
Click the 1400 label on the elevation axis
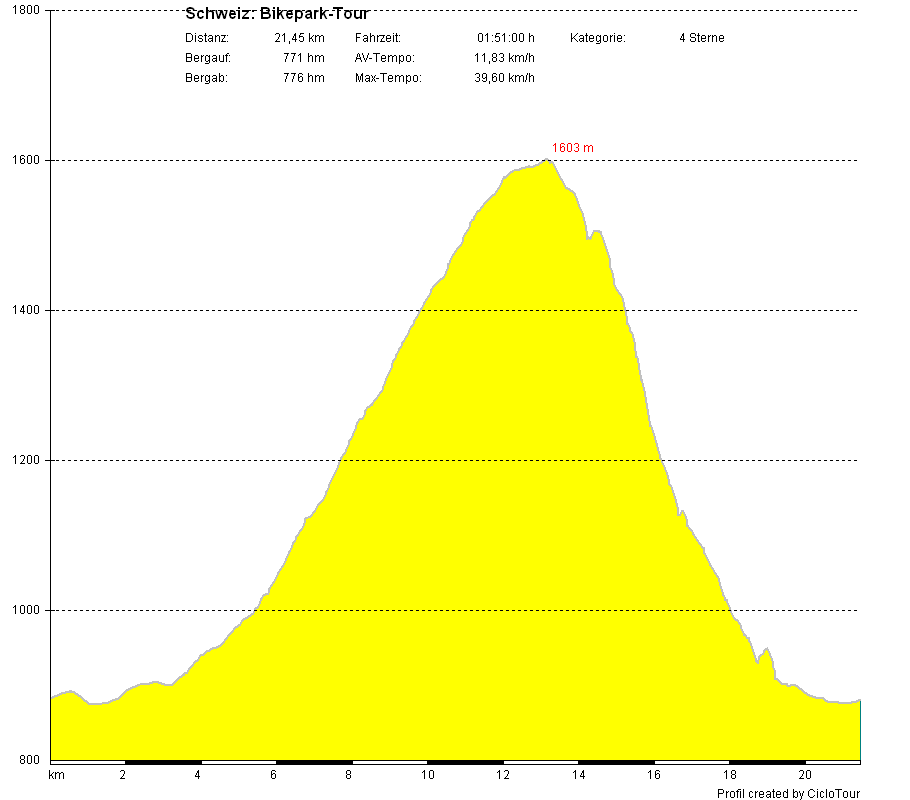[x=25, y=310]
